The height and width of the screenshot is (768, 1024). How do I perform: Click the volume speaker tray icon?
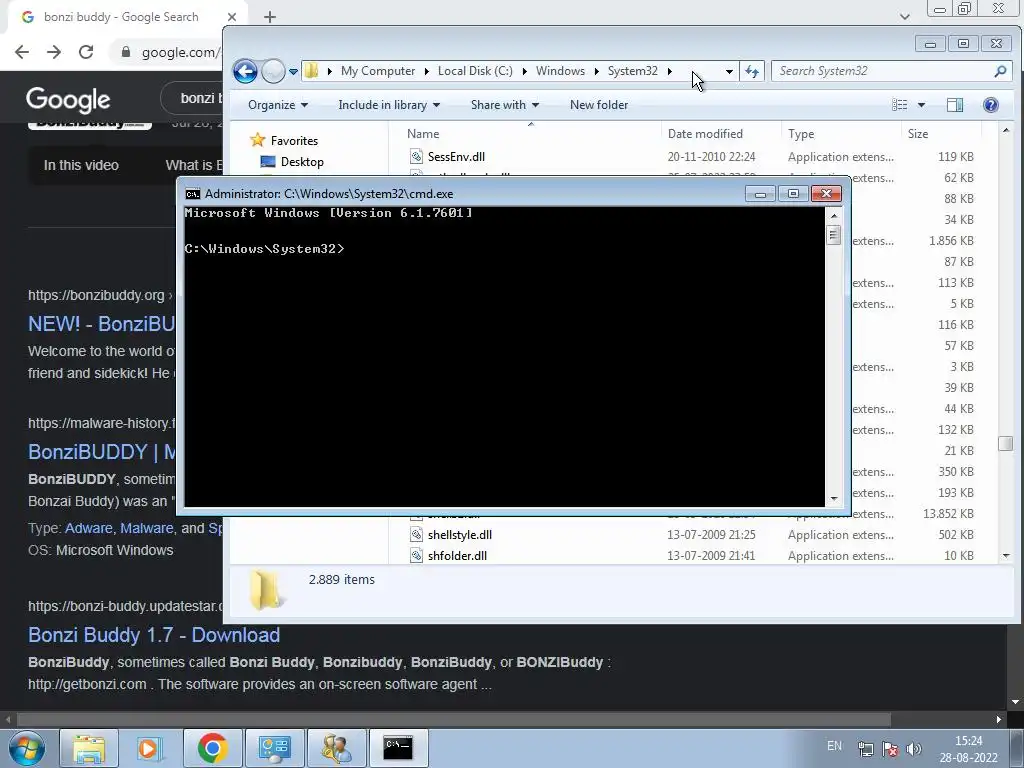pos(914,749)
